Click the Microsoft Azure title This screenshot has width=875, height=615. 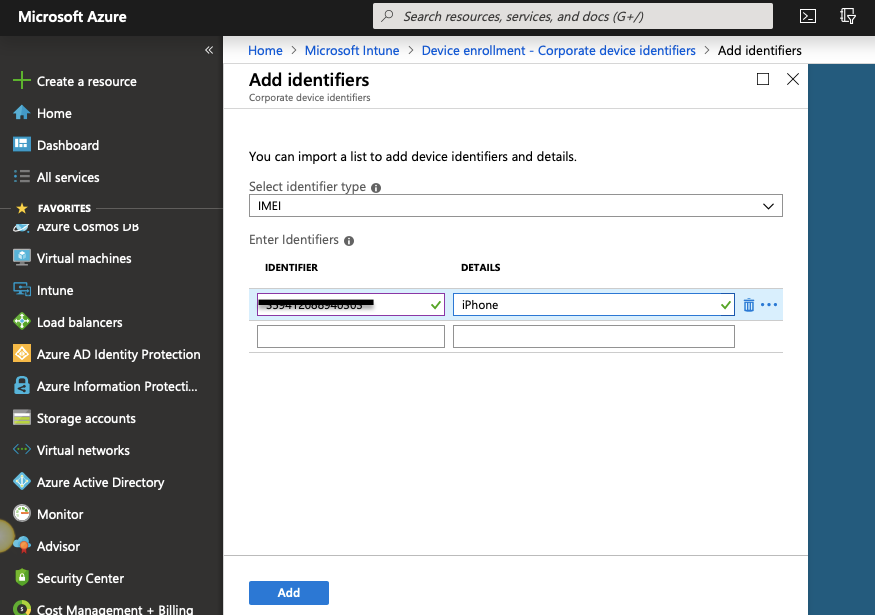[72, 17]
